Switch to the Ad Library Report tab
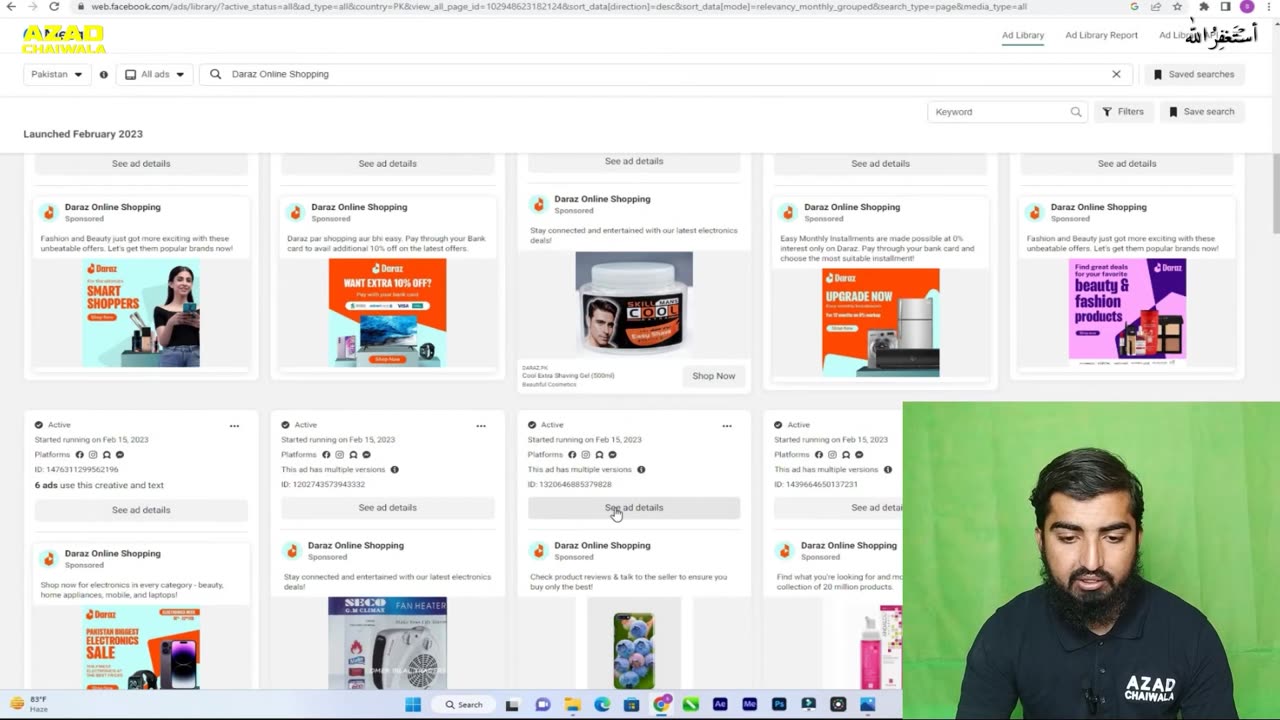The width and height of the screenshot is (1280, 720). tap(1101, 35)
